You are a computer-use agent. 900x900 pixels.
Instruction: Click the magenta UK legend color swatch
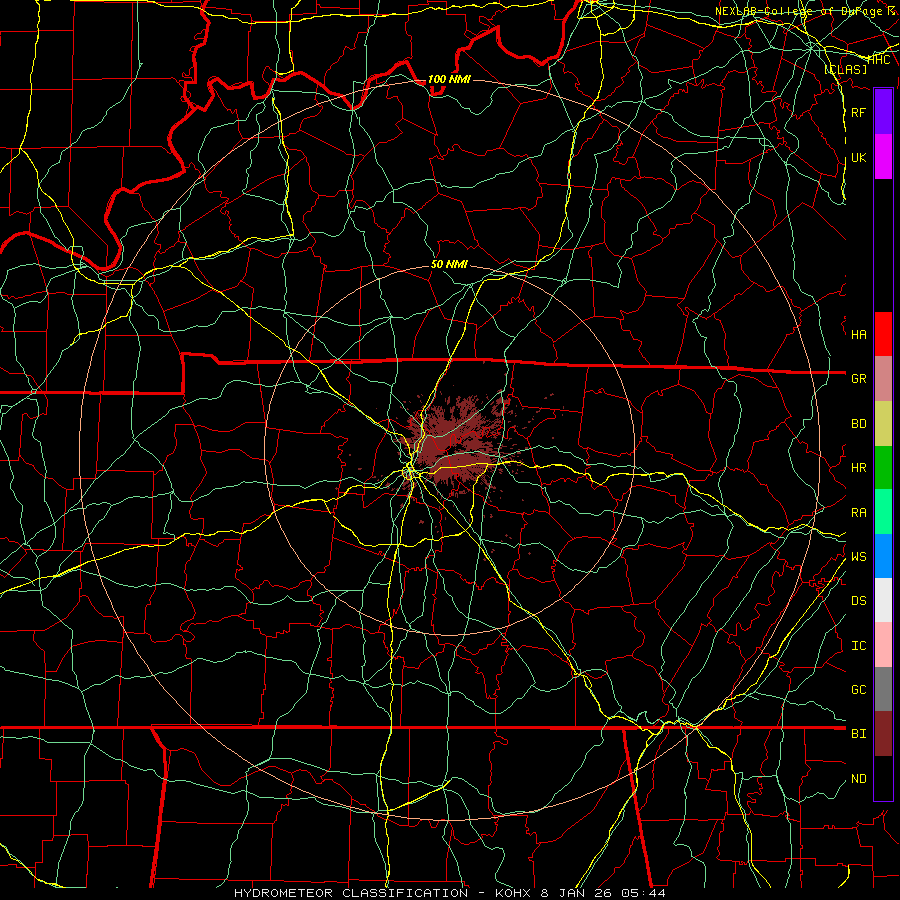pos(883,157)
